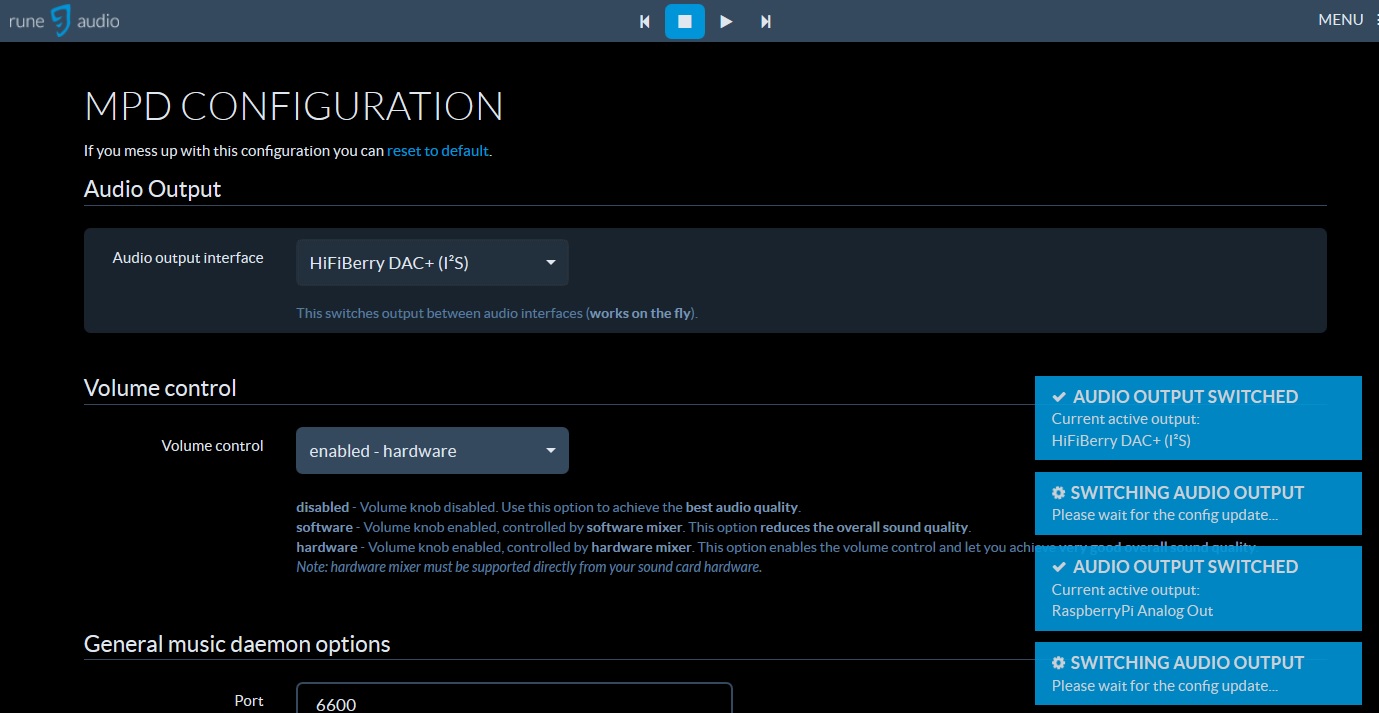Skip to the previous track

click(645, 21)
